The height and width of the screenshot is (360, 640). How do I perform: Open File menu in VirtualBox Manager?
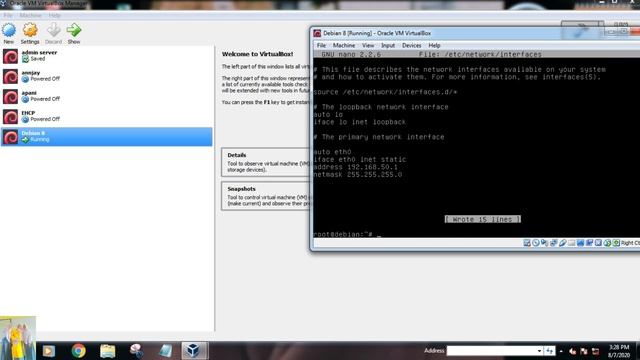[8, 15]
